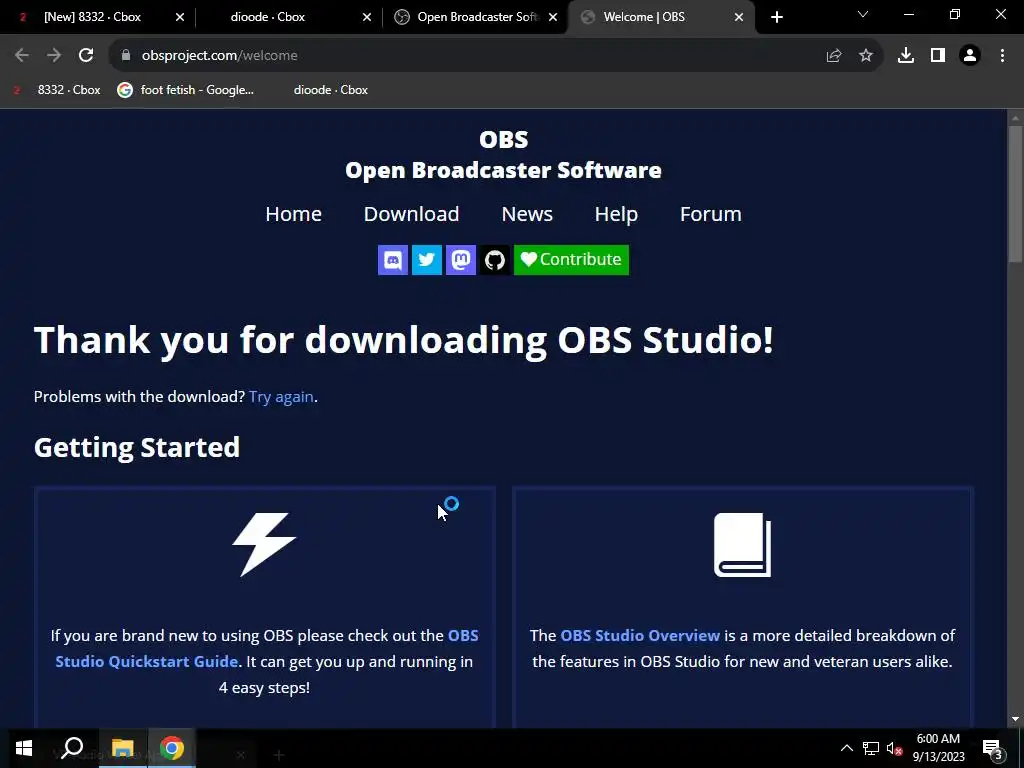
Task: Open Windows taskbar search
Action: pos(72,748)
